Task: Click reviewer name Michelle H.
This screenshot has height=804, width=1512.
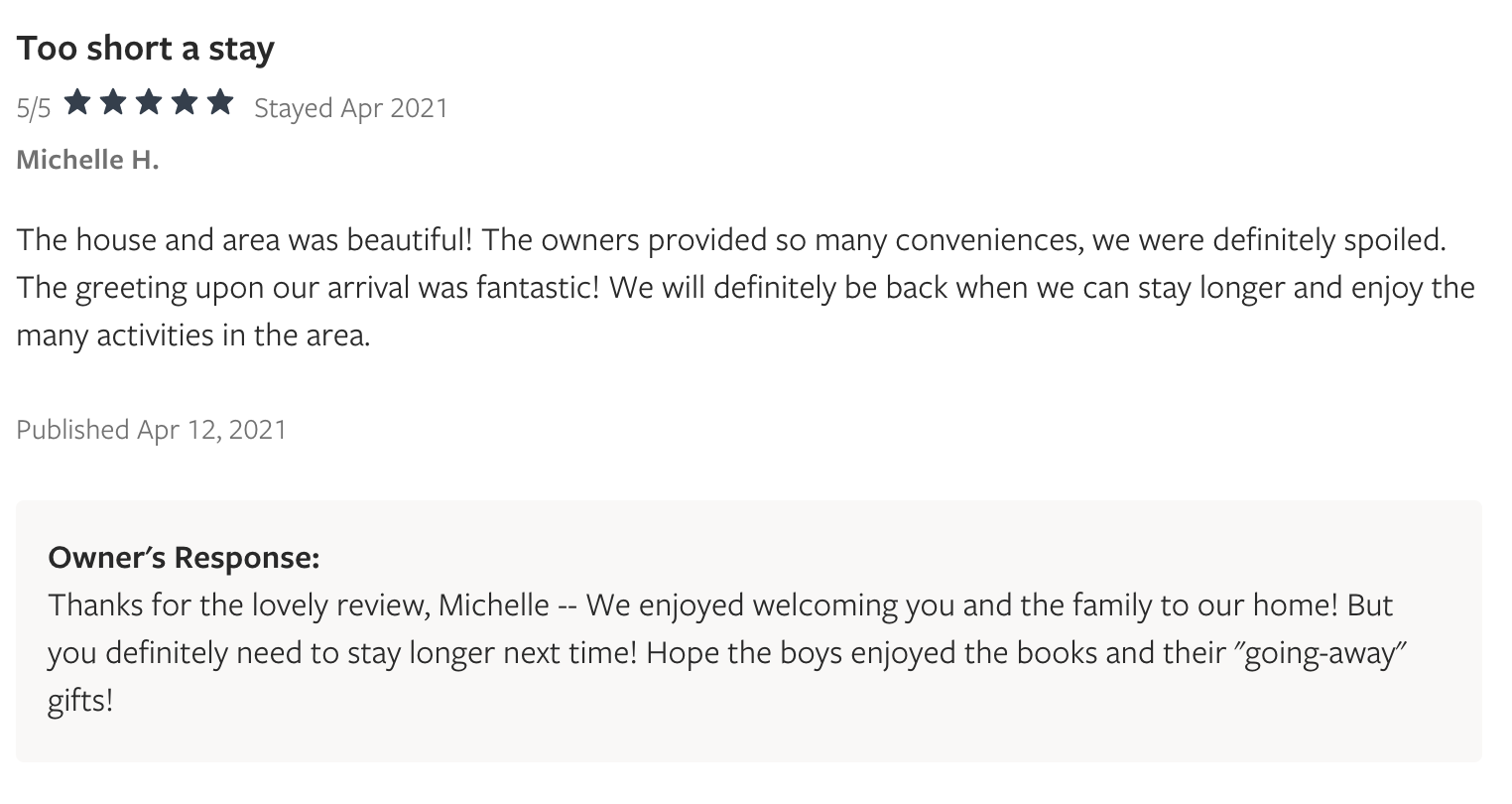Action: [x=87, y=160]
